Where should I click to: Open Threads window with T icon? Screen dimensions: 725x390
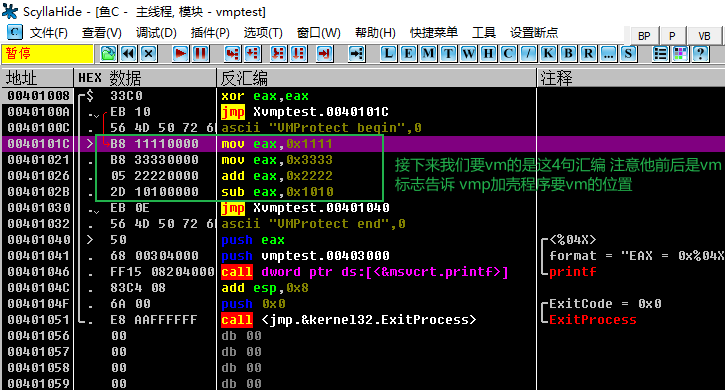click(448, 54)
